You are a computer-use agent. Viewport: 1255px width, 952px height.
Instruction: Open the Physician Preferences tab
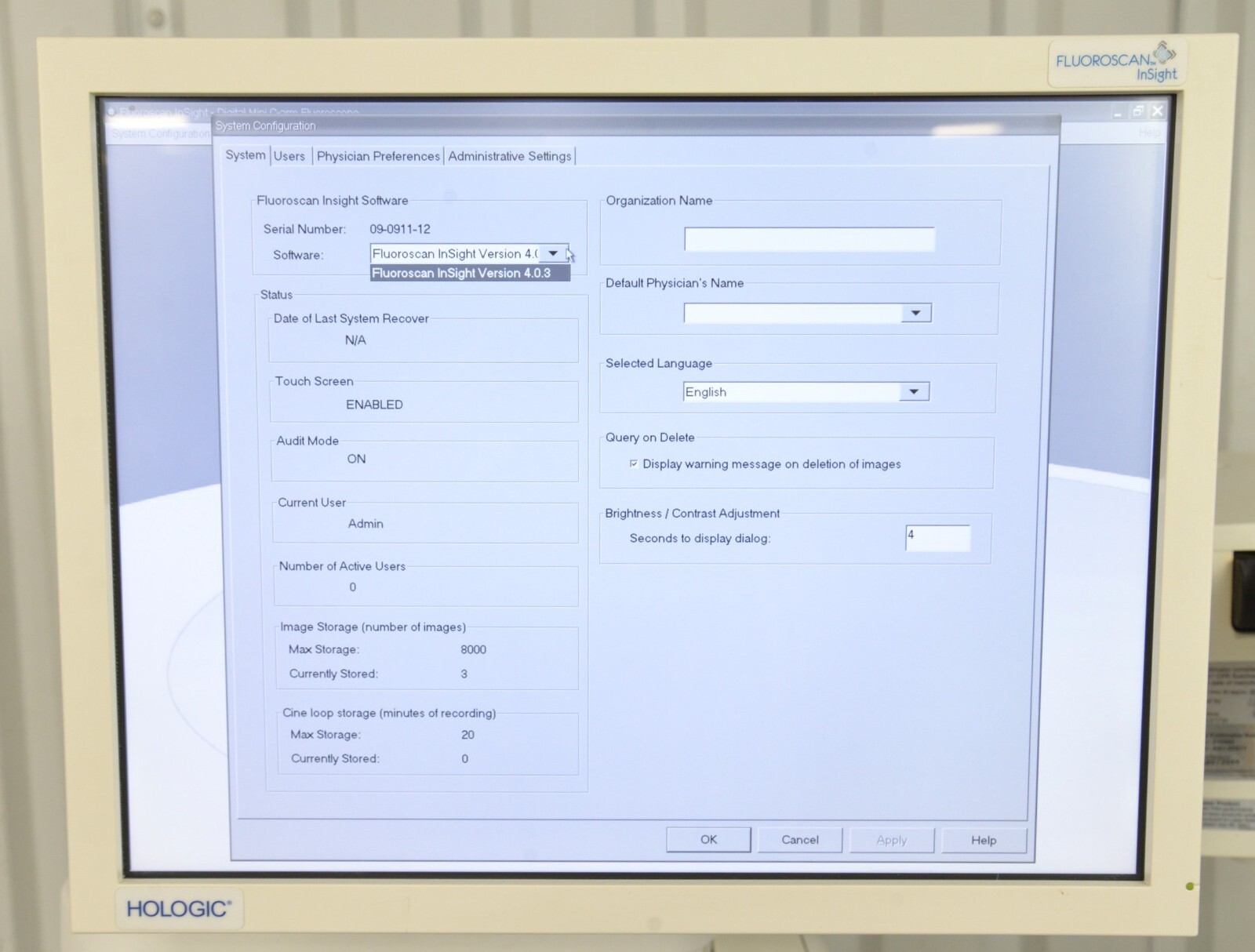click(x=378, y=155)
